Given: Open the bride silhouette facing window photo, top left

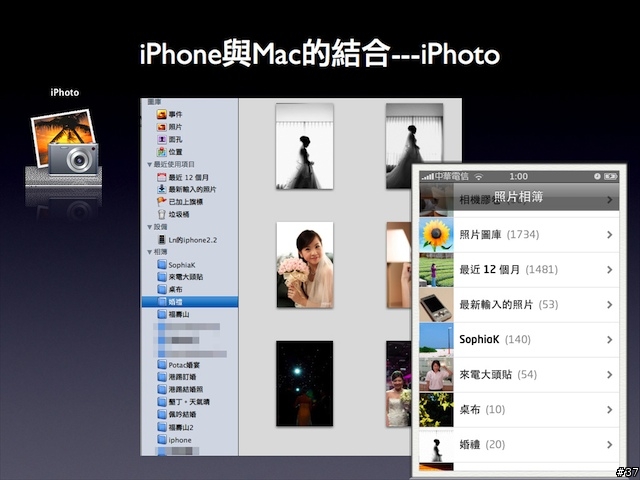Looking at the screenshot, I should click(304, 146).
